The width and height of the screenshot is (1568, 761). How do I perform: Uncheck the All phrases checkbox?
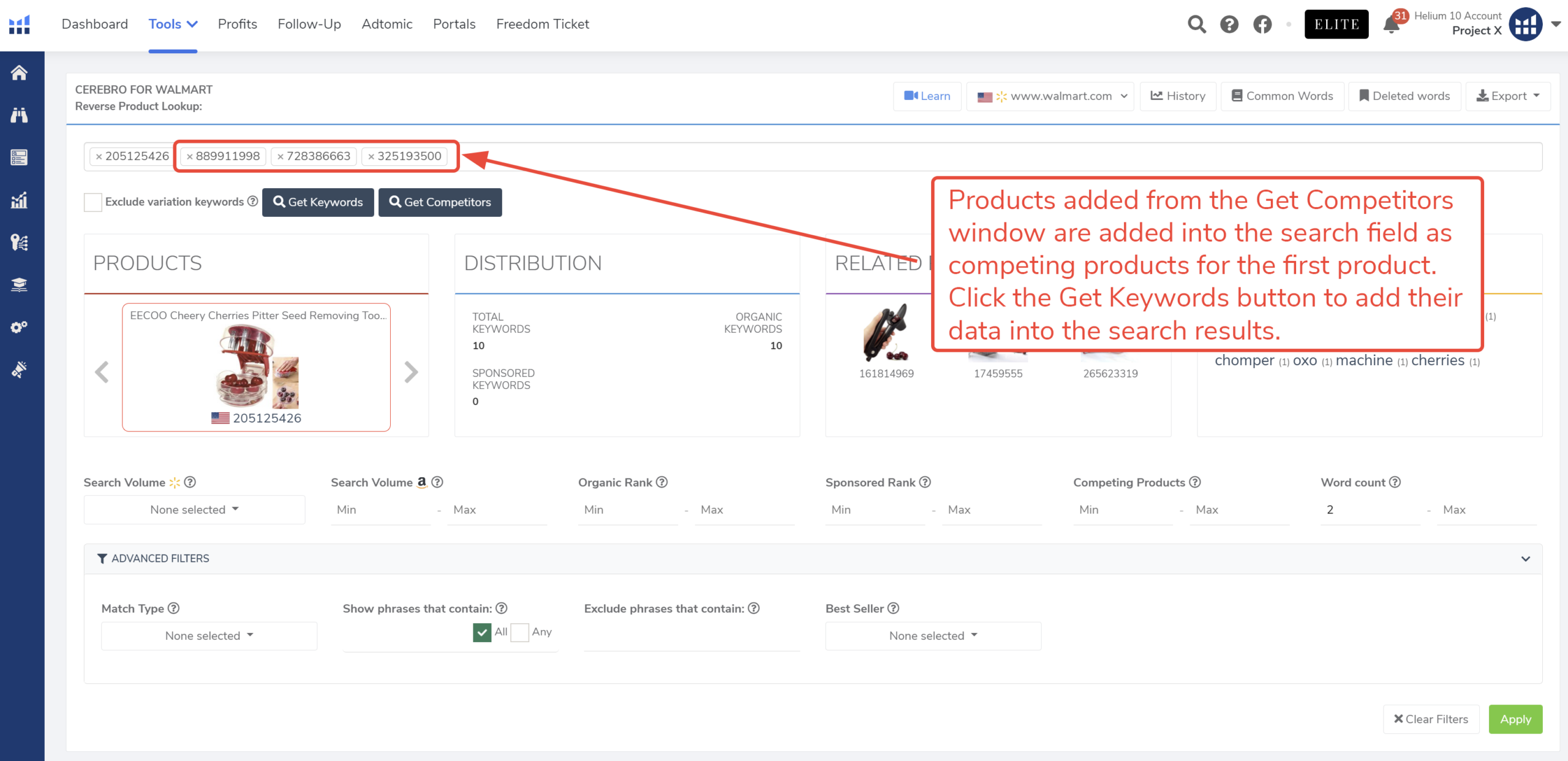click(x=482, y=632)
